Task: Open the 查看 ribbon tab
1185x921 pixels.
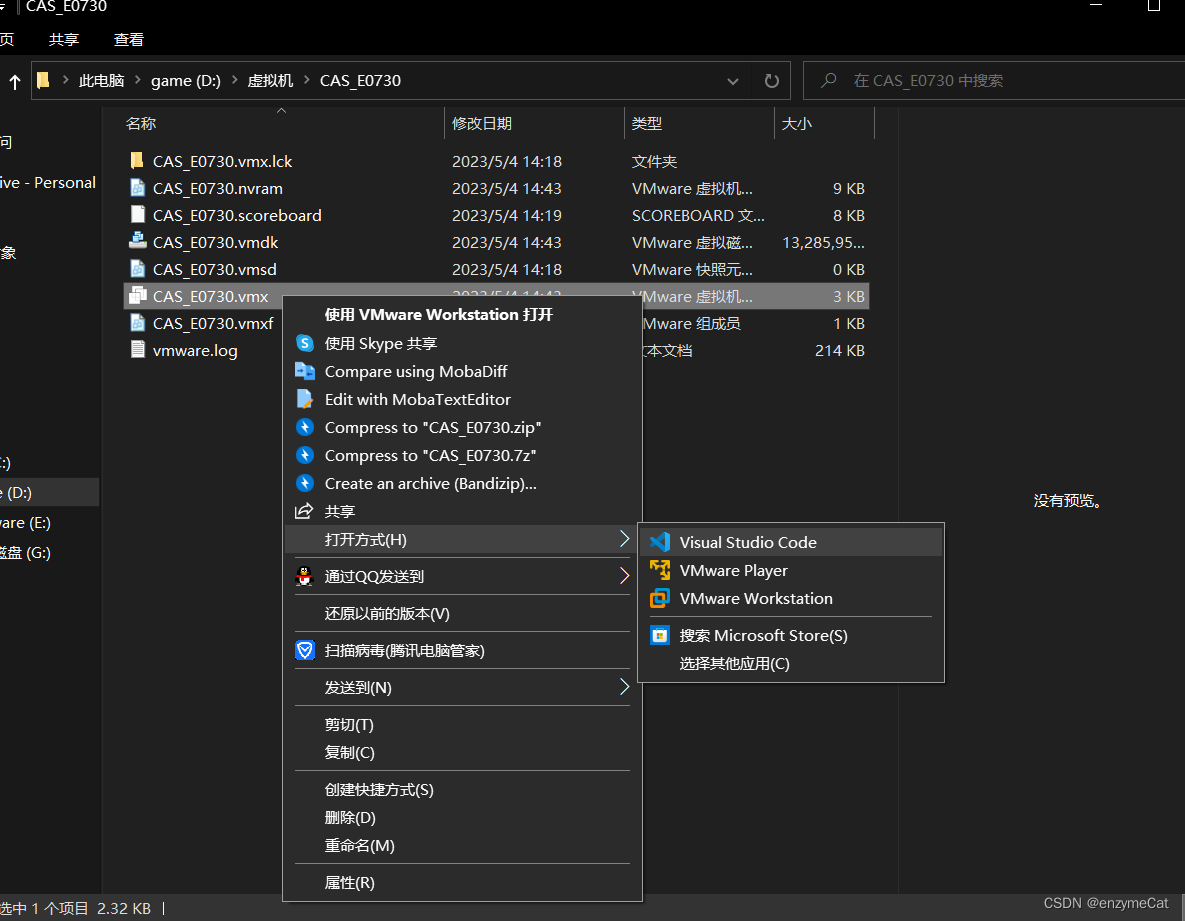Action: [128, 39]
